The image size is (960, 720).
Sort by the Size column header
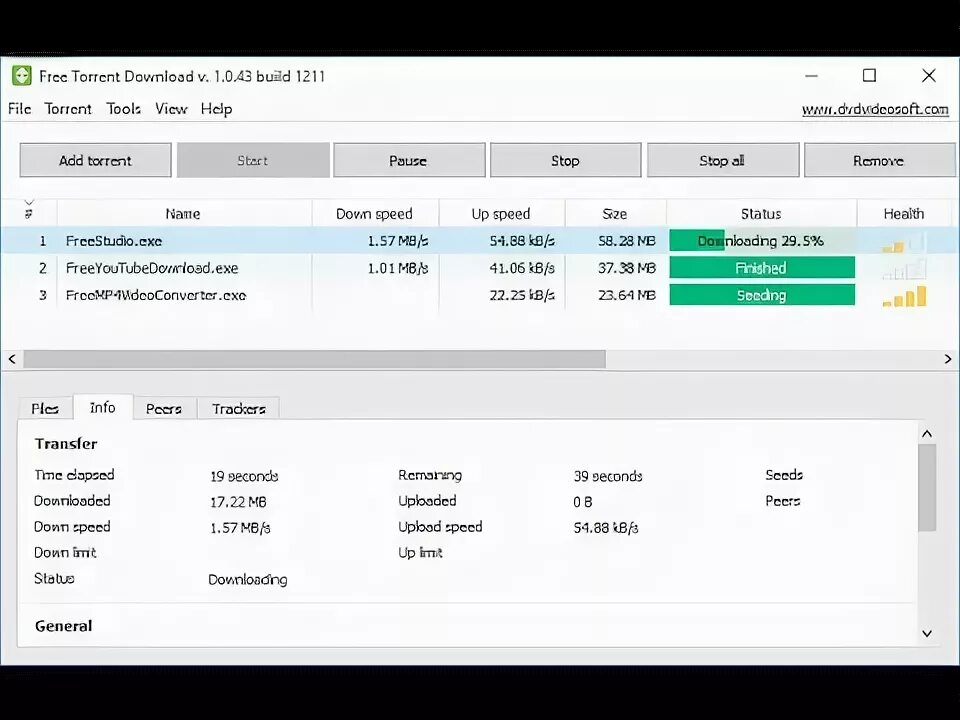(615, 214)
